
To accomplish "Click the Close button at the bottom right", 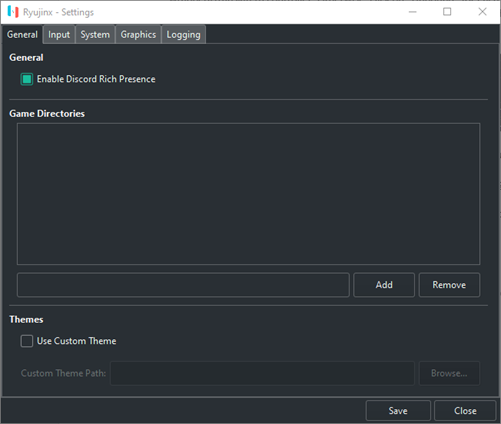I will [465, 411].
